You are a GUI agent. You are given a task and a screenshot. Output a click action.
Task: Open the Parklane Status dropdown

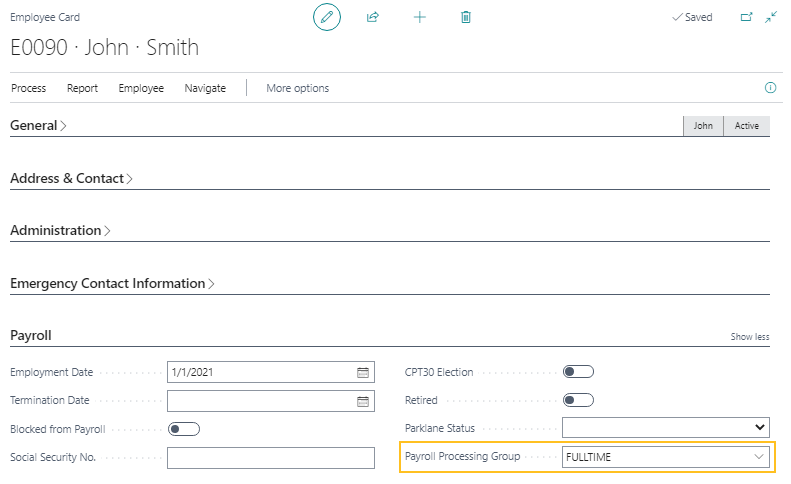point(758,428)
